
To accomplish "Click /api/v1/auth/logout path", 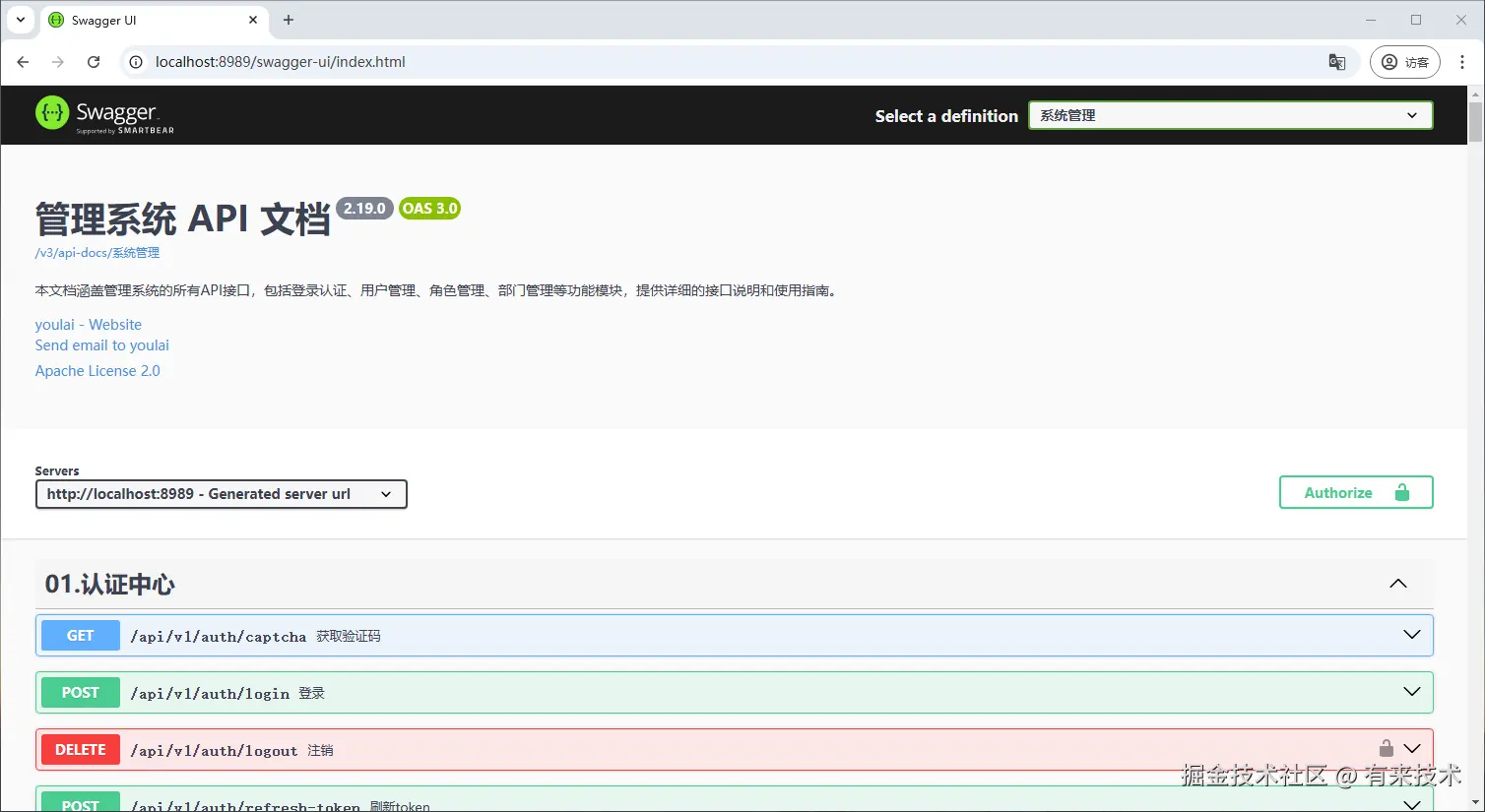I will [x=214, y=751].
